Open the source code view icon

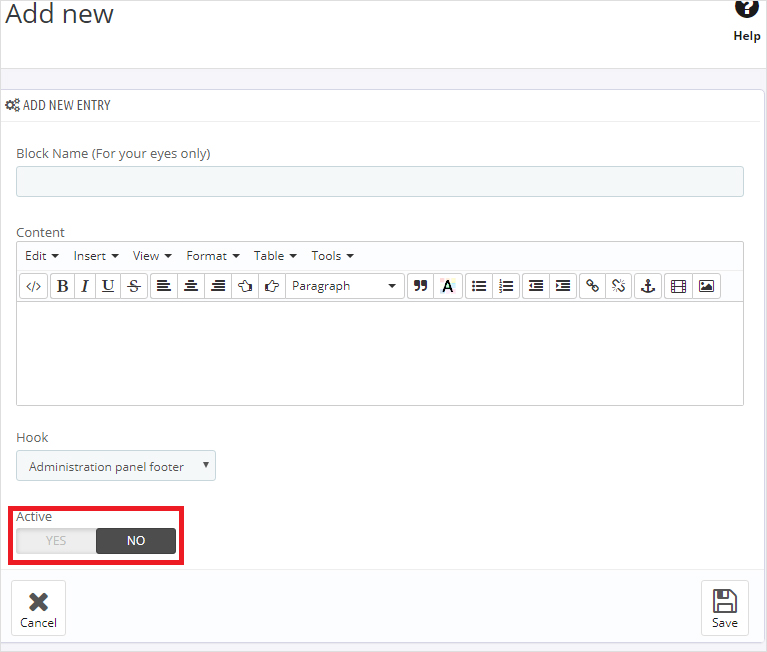pos(33,286)
